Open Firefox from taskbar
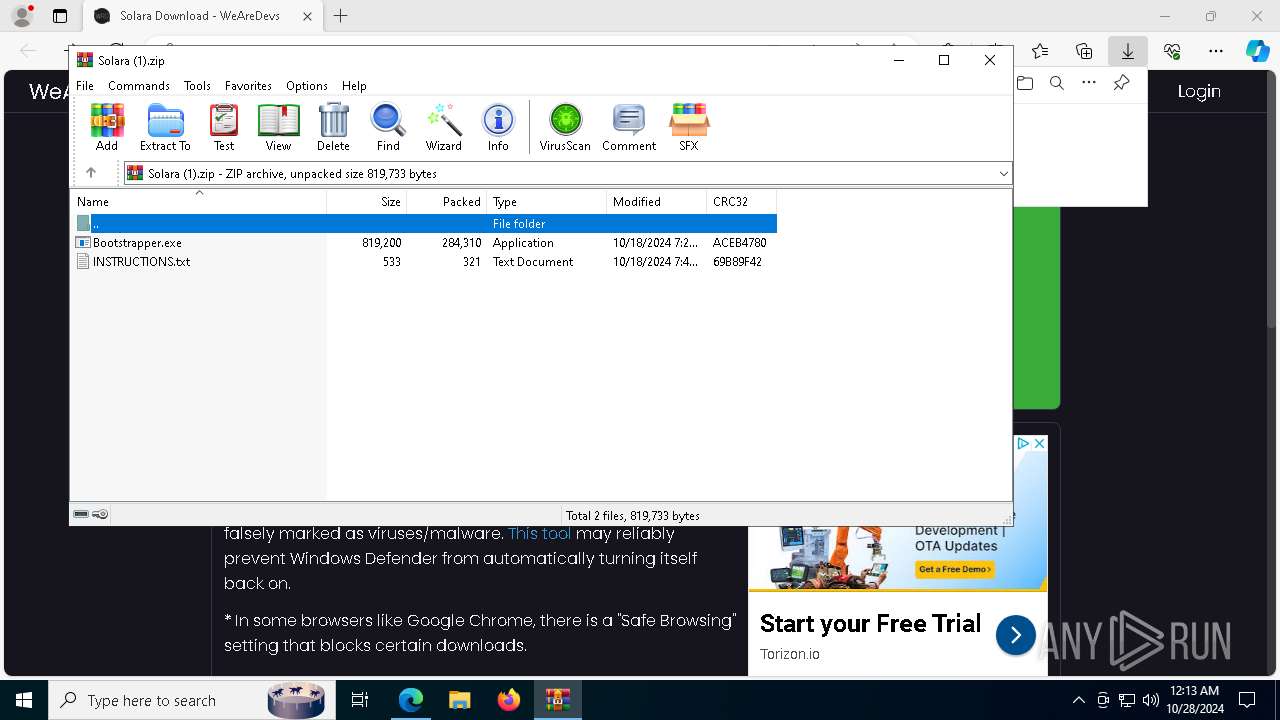This screenshot has height=720, width=1280. point(509,700)
